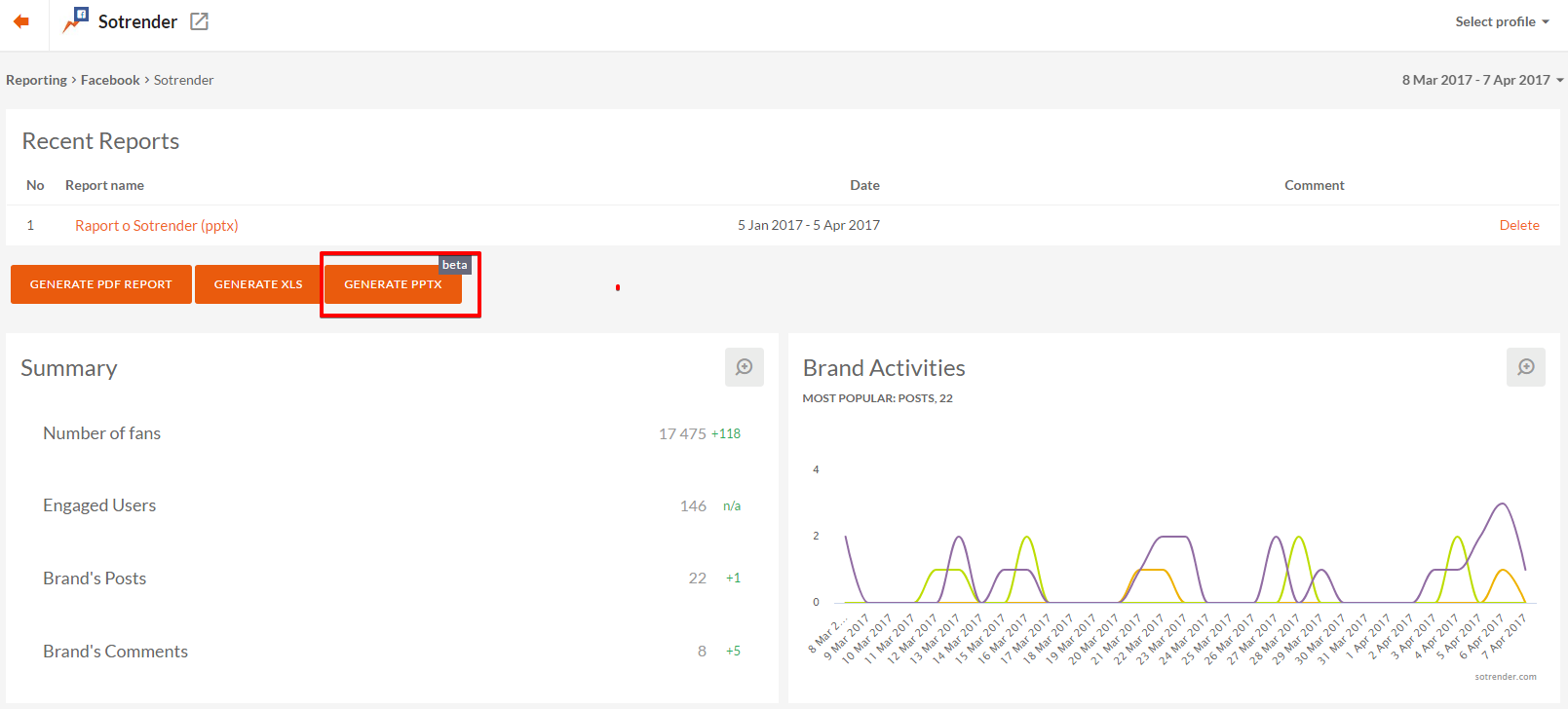Delete the Raport o Sotrender report
Viewport: 1568px width, 709px height.
pyautogui.click(x=1518, y=225)
